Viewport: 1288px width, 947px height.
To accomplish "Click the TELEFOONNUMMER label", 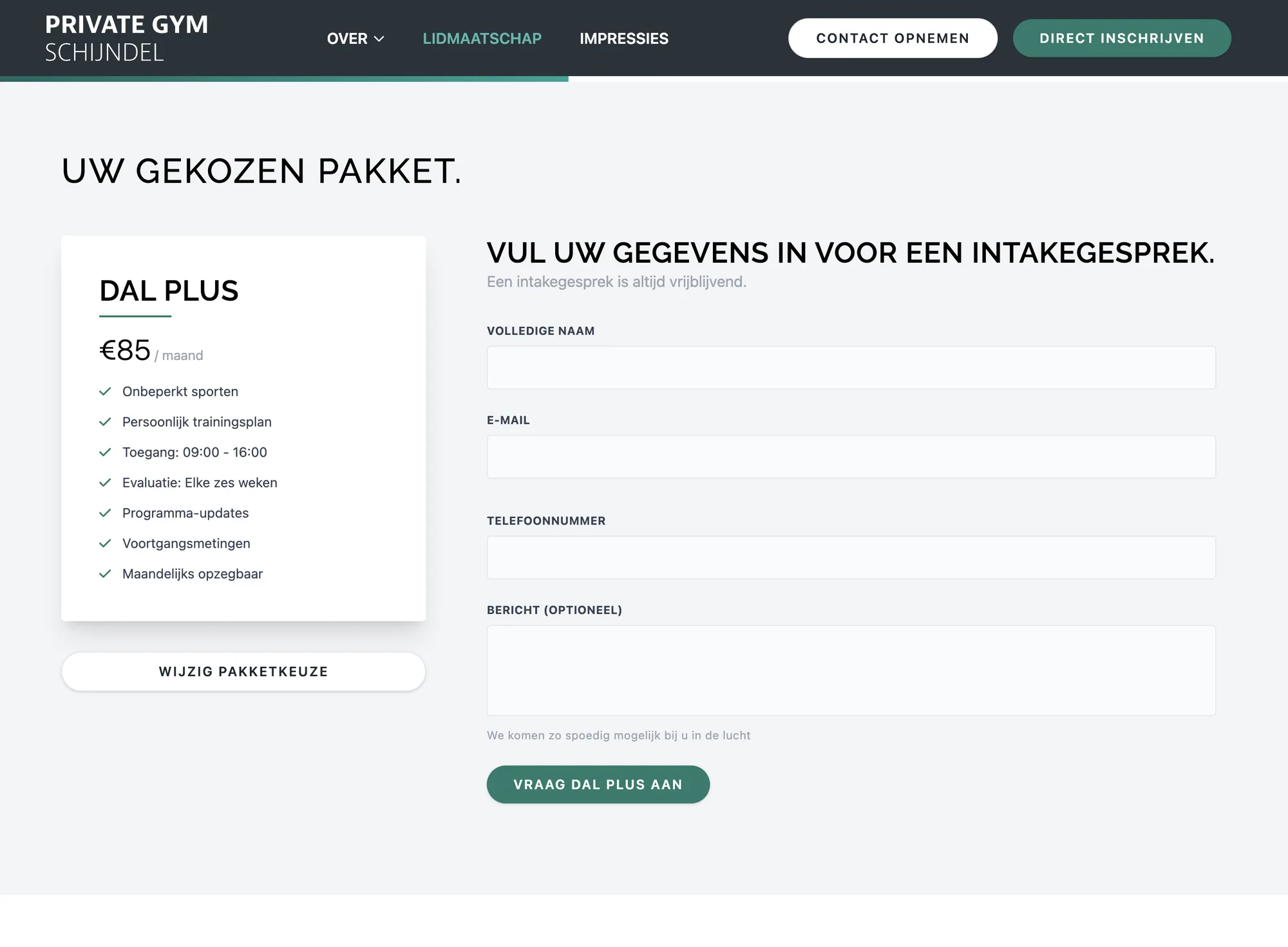I will [546, 521].
